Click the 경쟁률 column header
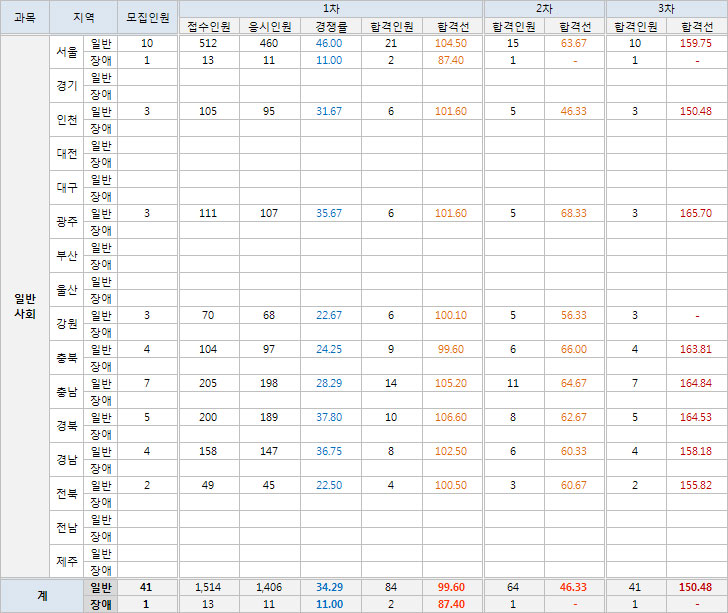Viewport: 728px width, 613px height. coord(331,26)
